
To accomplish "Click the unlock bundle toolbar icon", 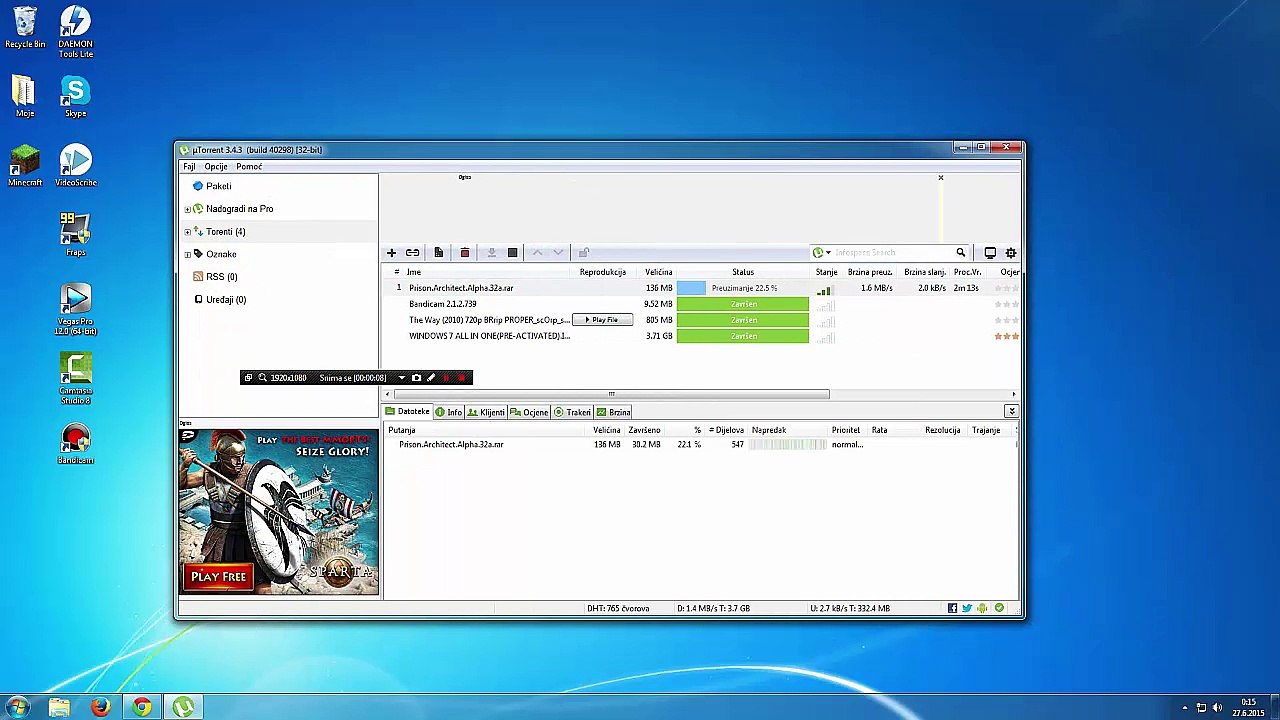I will pos(584,253).
